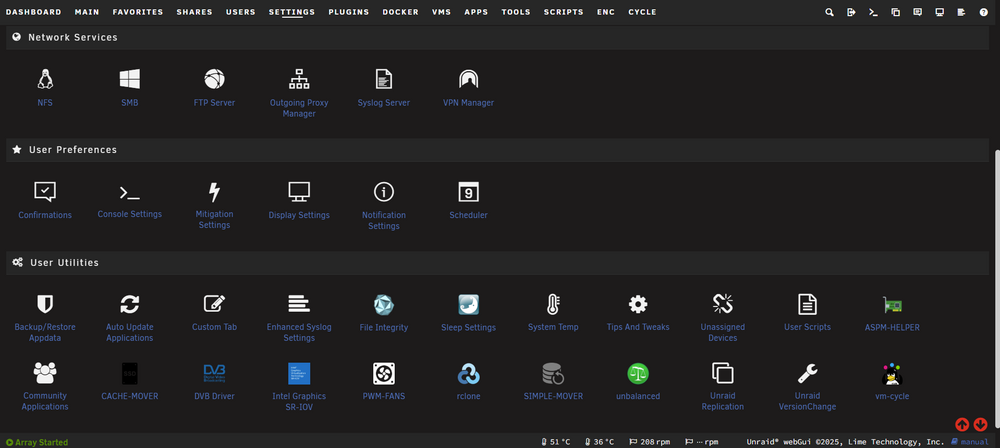The height and width of the screenshot is (448, 1000).
Task: Go to the Dashboard tab
Action: (33, 12)
